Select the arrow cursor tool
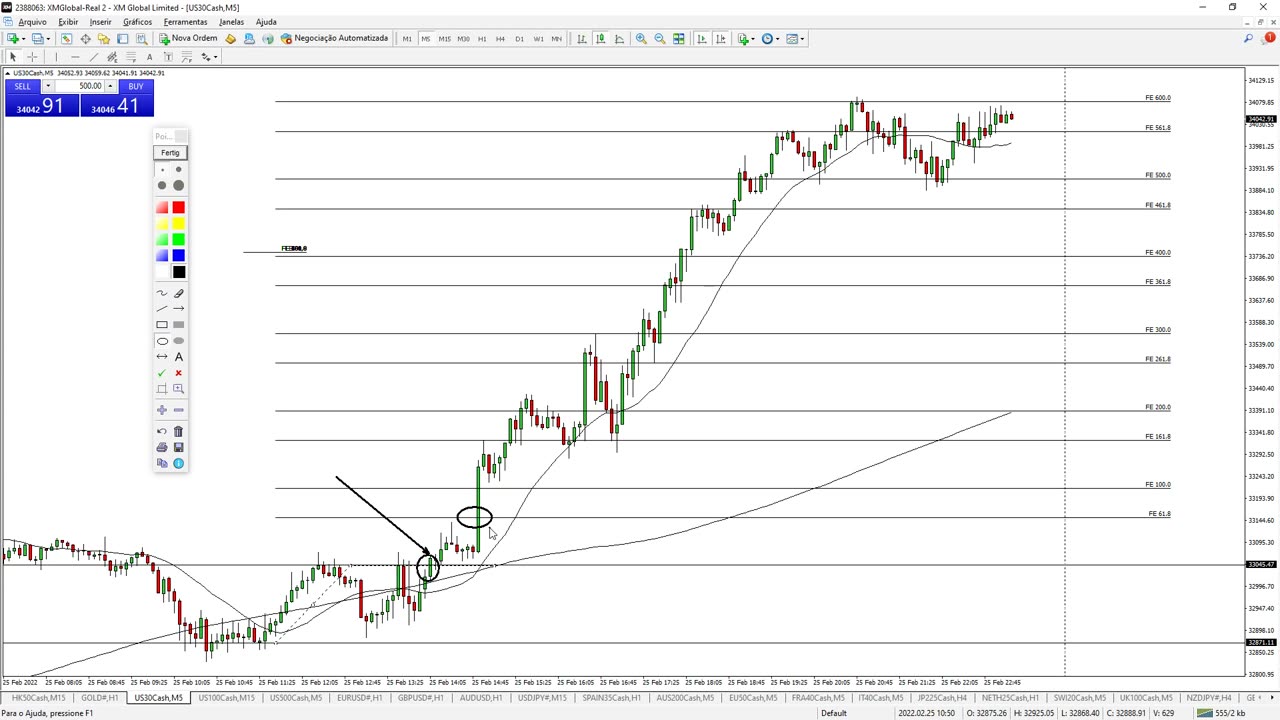This screenshot has height=720, width=1280. click(x=13, y=57)
